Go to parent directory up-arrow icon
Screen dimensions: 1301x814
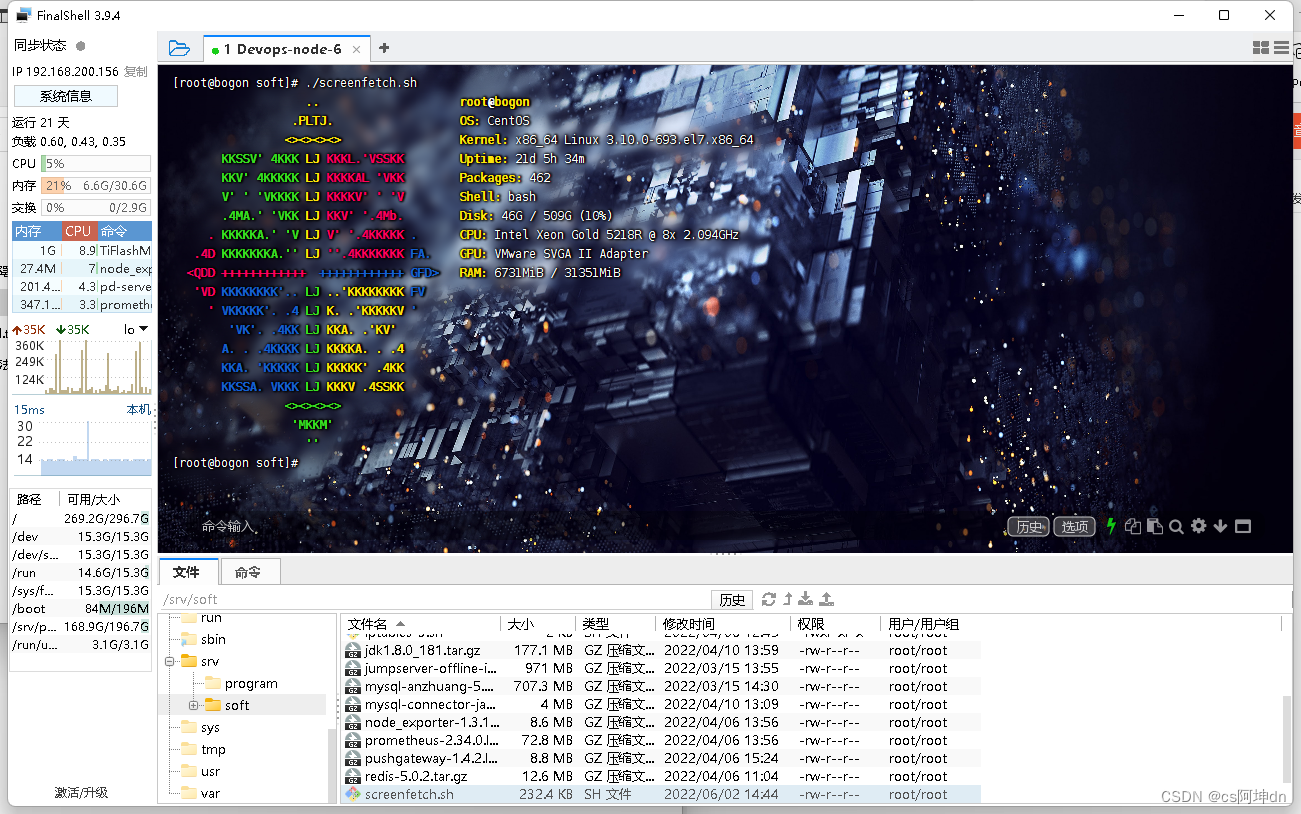[788, 599]
